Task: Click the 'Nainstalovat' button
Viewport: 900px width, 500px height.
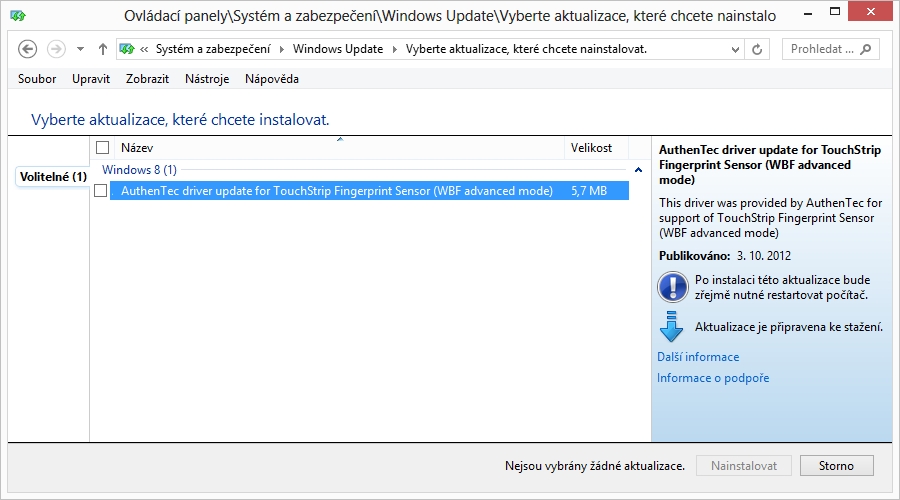Action: coord(744,466)
